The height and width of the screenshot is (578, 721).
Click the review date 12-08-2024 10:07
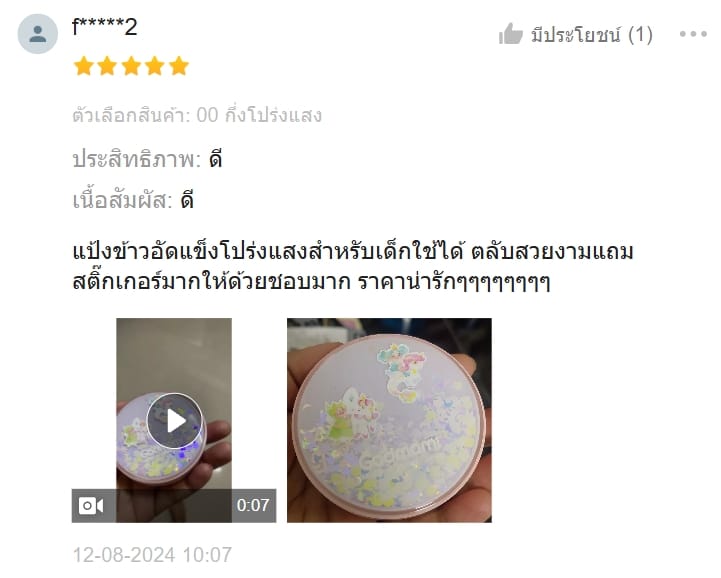[x=153, y=555]
